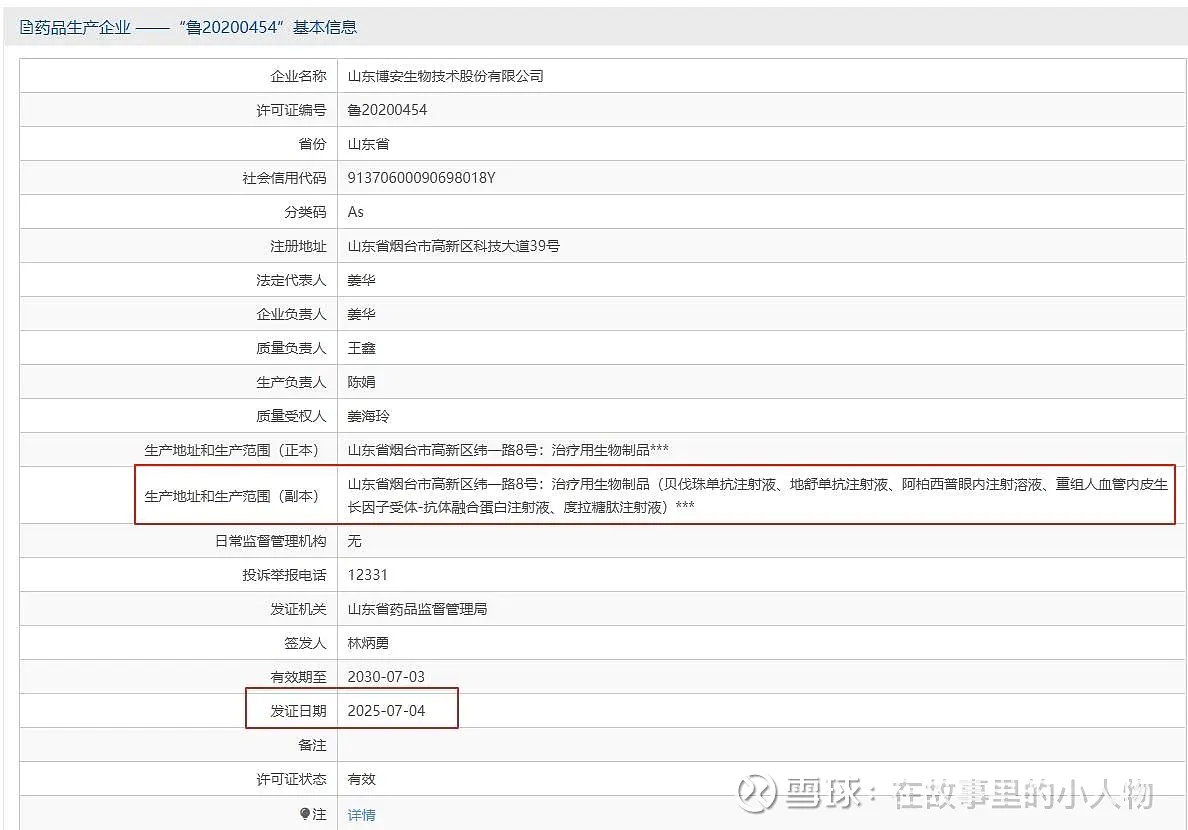This screenshot has width=1188, height=830.
Task: Click the 生产地址和生产范围（正本） label
Action: 233,450
